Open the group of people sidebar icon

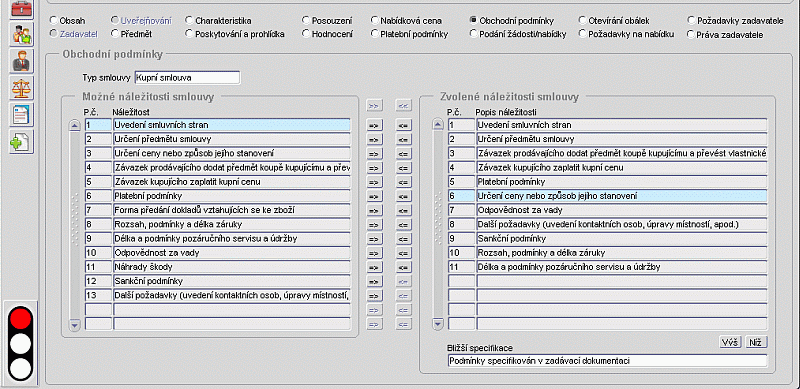(21, 34)
